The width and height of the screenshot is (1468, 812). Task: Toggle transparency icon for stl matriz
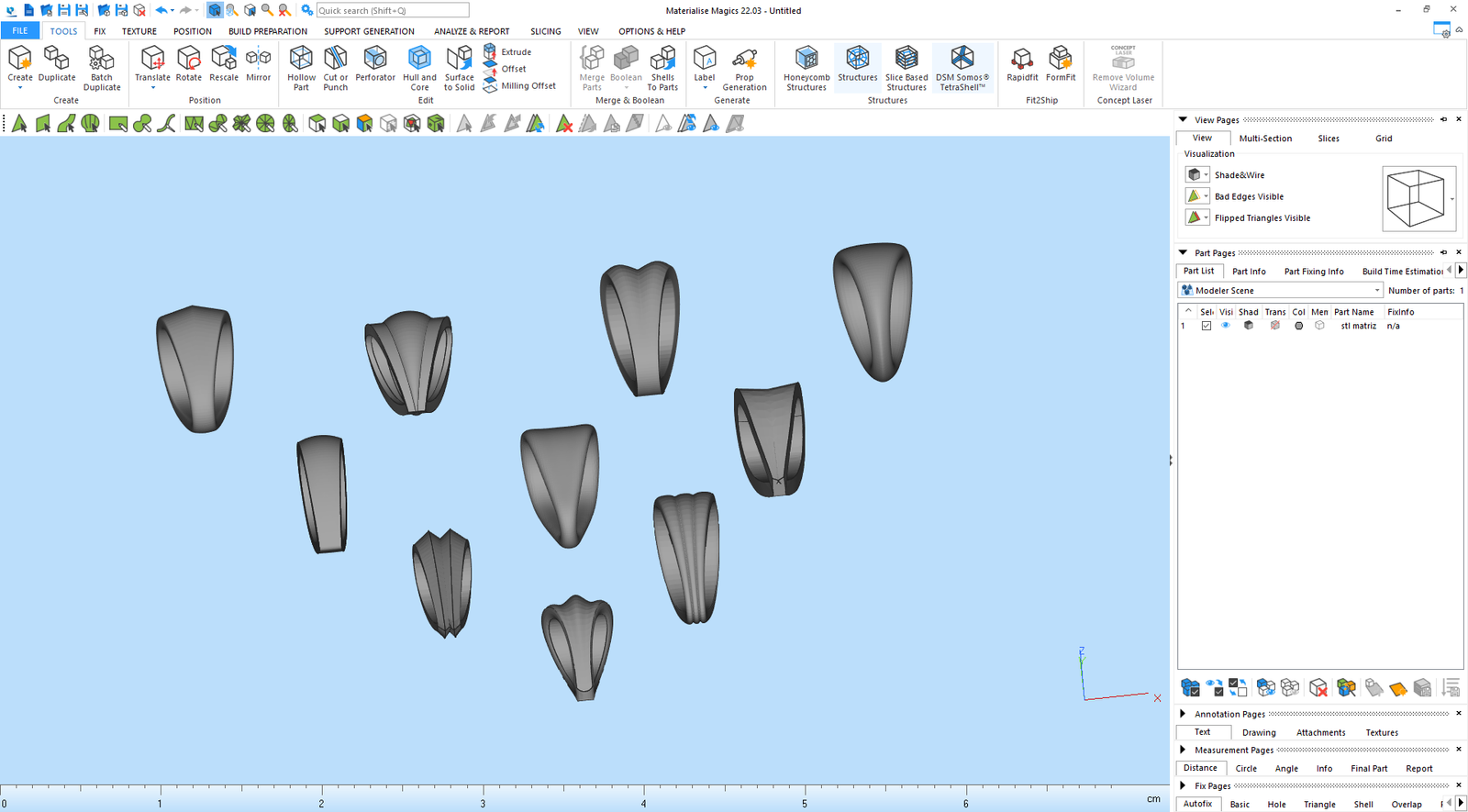(x=1274, y=326)
